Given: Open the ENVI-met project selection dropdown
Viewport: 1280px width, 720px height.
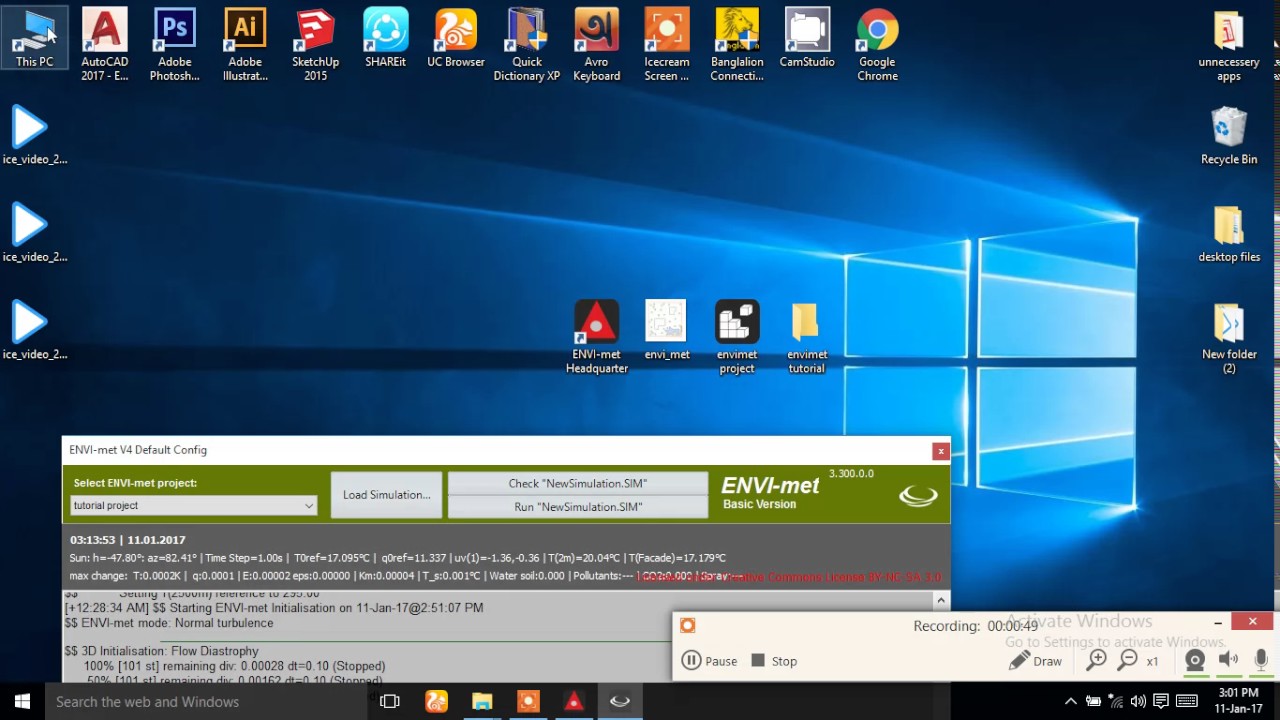Looking at the screenshot, I should click(193, 506).
